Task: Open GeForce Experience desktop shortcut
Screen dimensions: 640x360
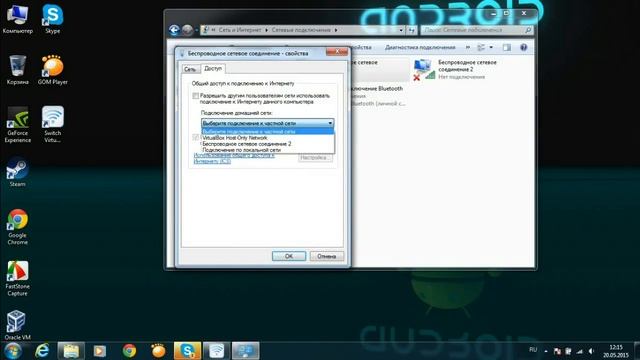Action: coord(18,124)
